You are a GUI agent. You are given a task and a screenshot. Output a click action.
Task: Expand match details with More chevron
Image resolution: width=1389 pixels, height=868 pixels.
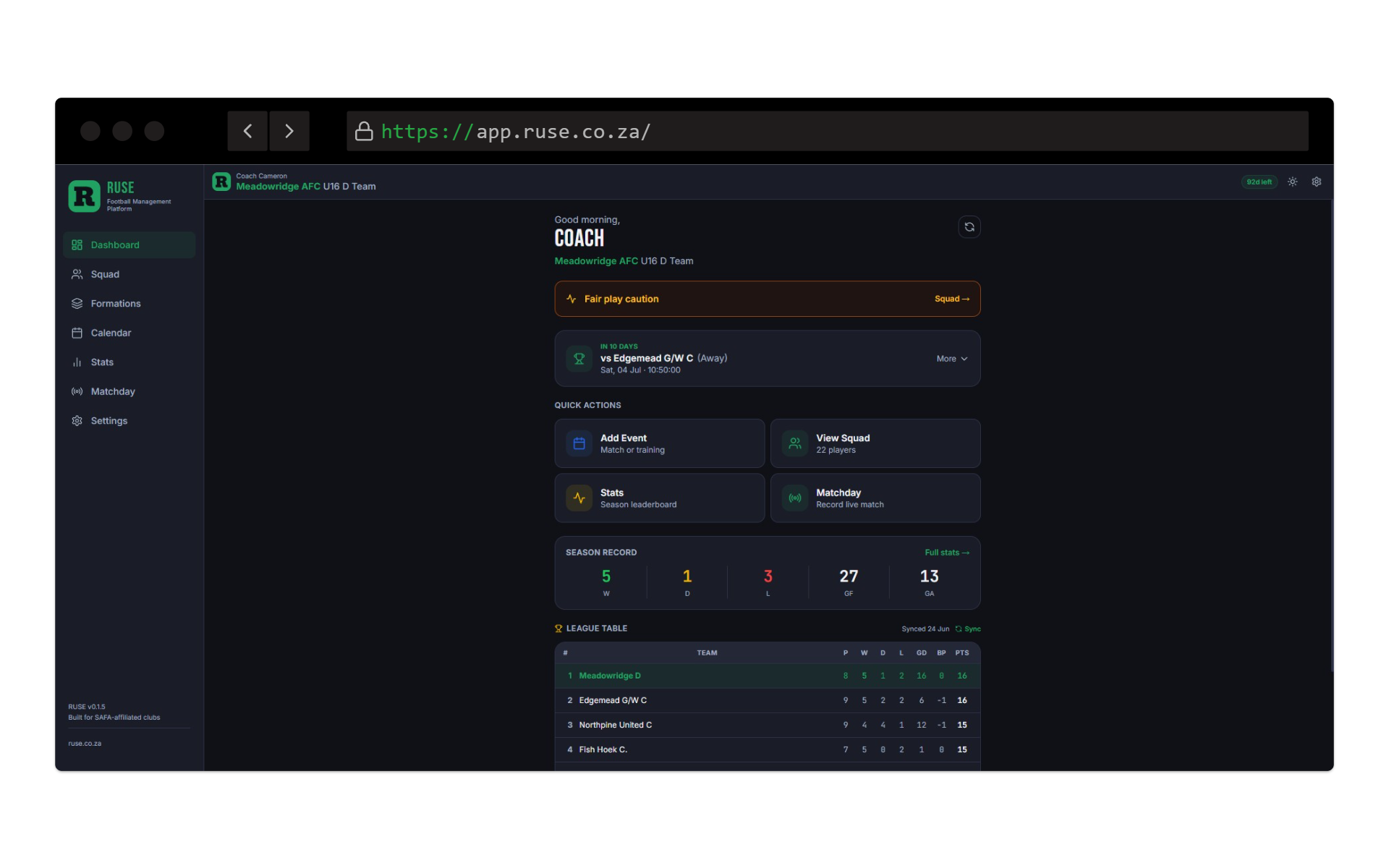[952, 359]
